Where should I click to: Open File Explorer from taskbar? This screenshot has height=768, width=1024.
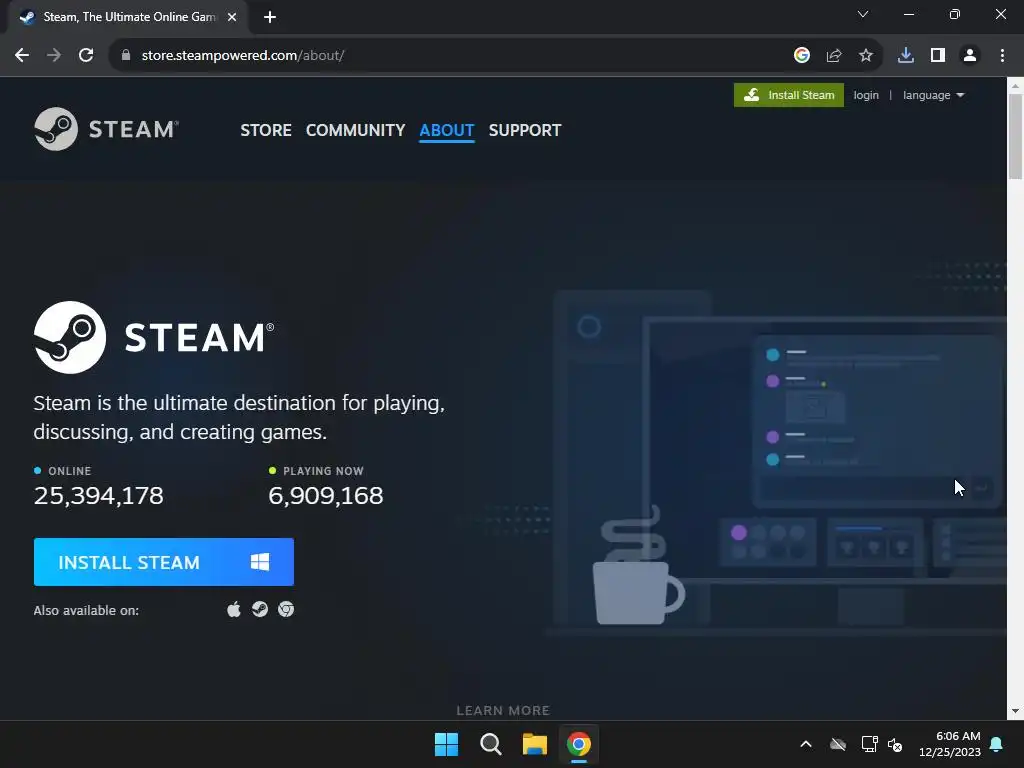point(535,744)
